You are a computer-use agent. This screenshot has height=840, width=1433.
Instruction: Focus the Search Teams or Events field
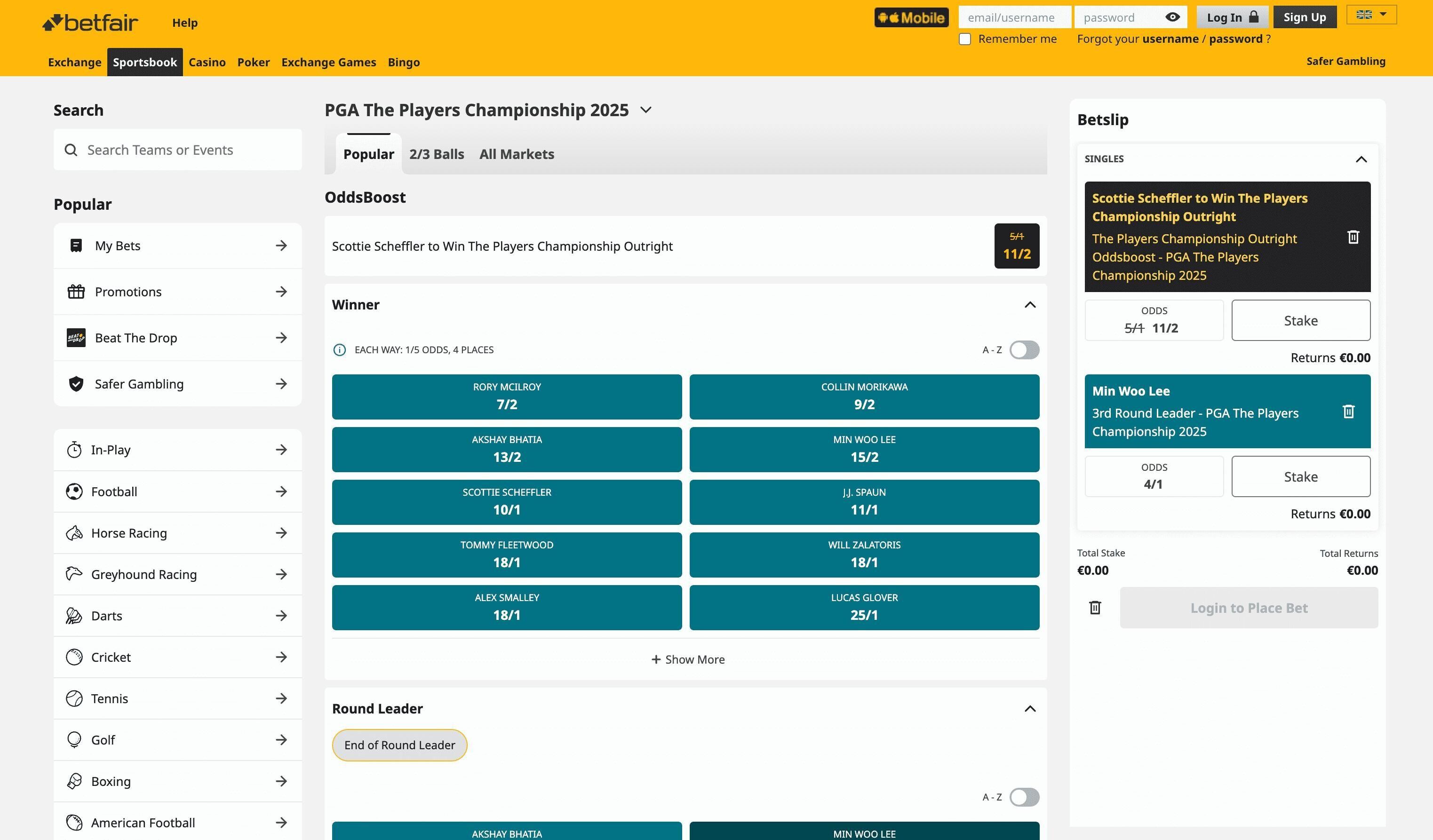pyautogui.click(x=177, y=150)
